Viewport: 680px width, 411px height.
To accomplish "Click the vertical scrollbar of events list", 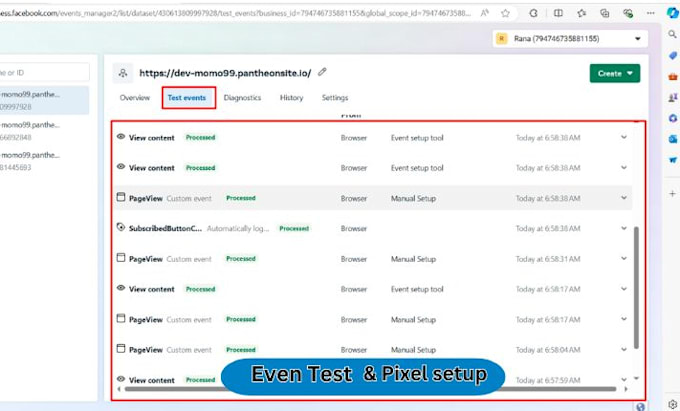I will coord(636,287).
